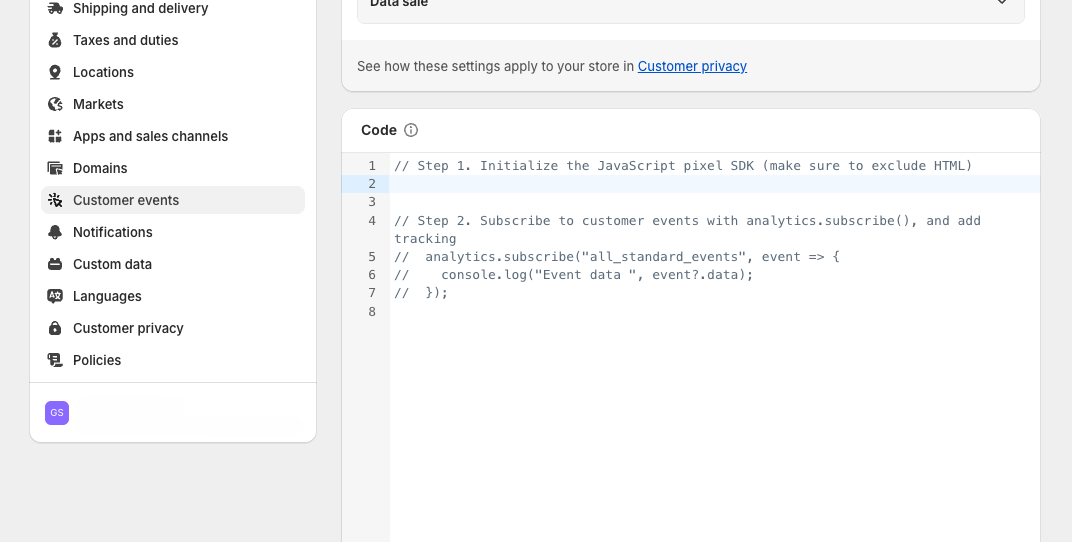This screenshot has width=1072, height=542.
Task: Open Customer privacy in sidebar
Action: (x=173, y=329)
